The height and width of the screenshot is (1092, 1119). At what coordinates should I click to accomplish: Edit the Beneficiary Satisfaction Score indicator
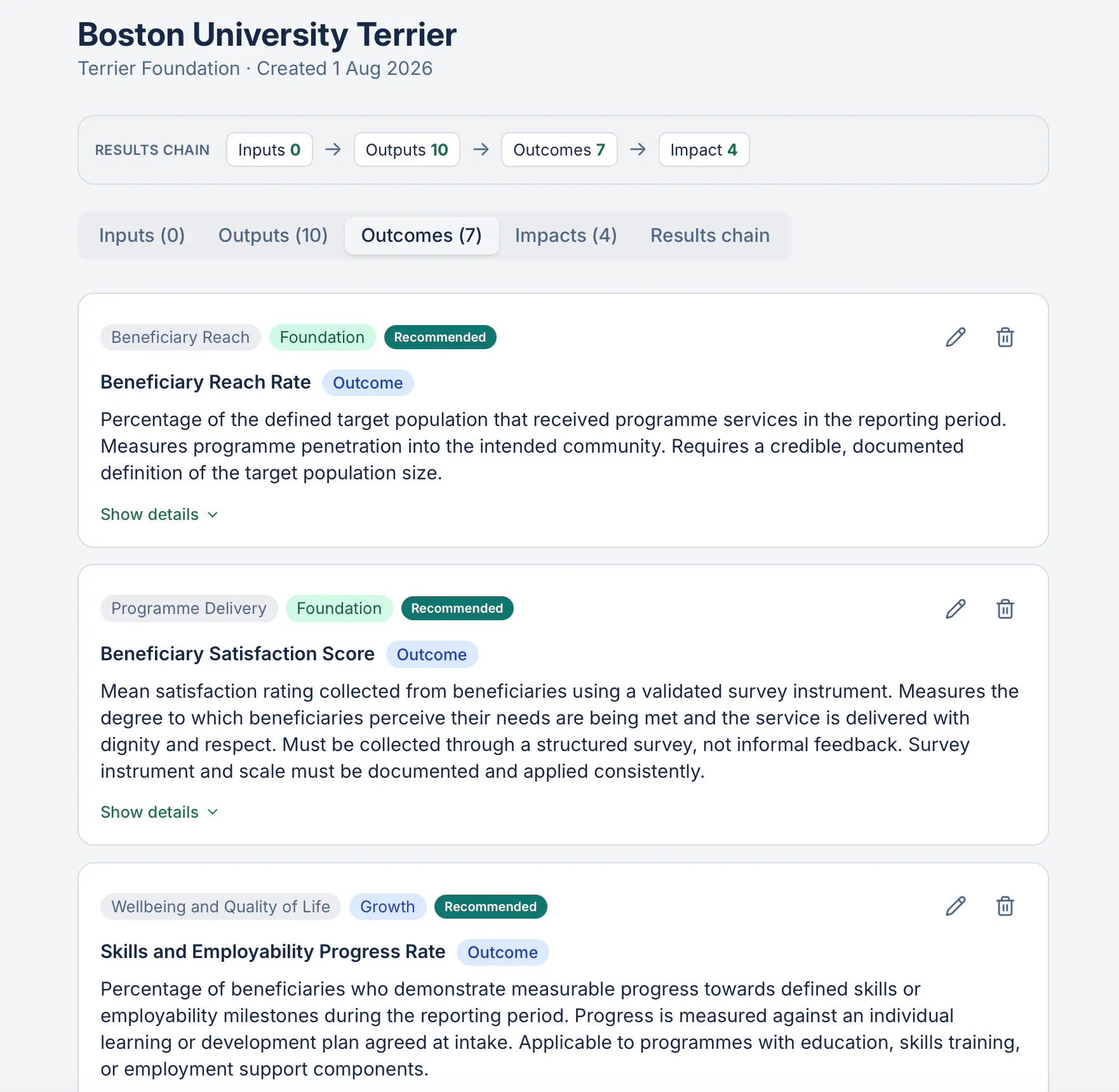(x=955, y=609)
